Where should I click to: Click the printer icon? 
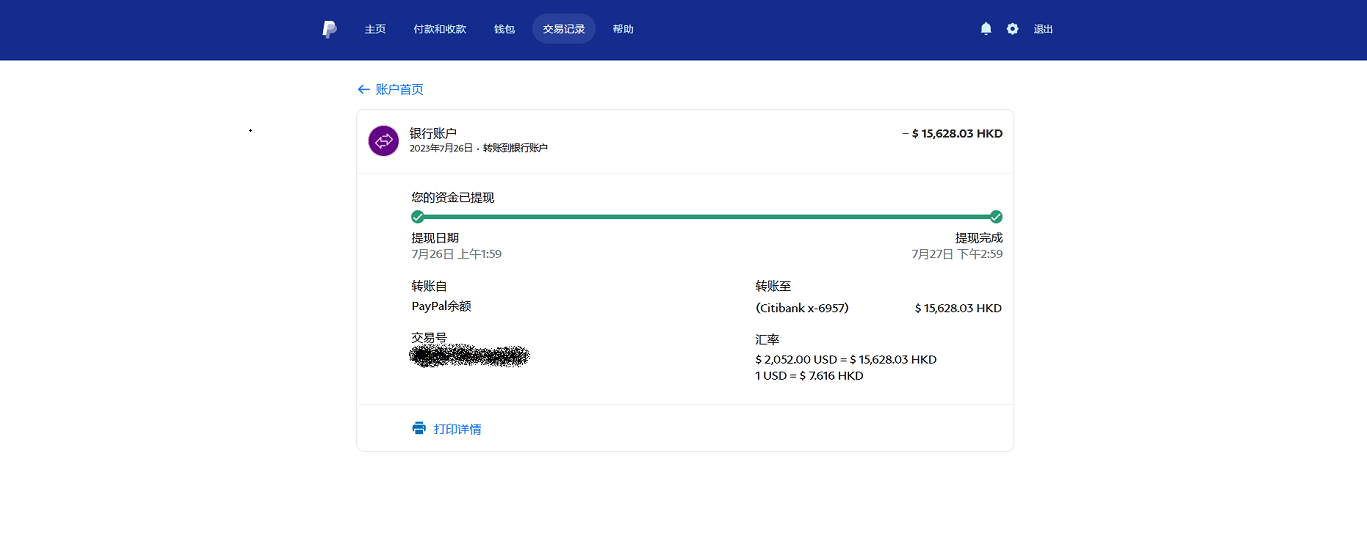click(419, 428)
